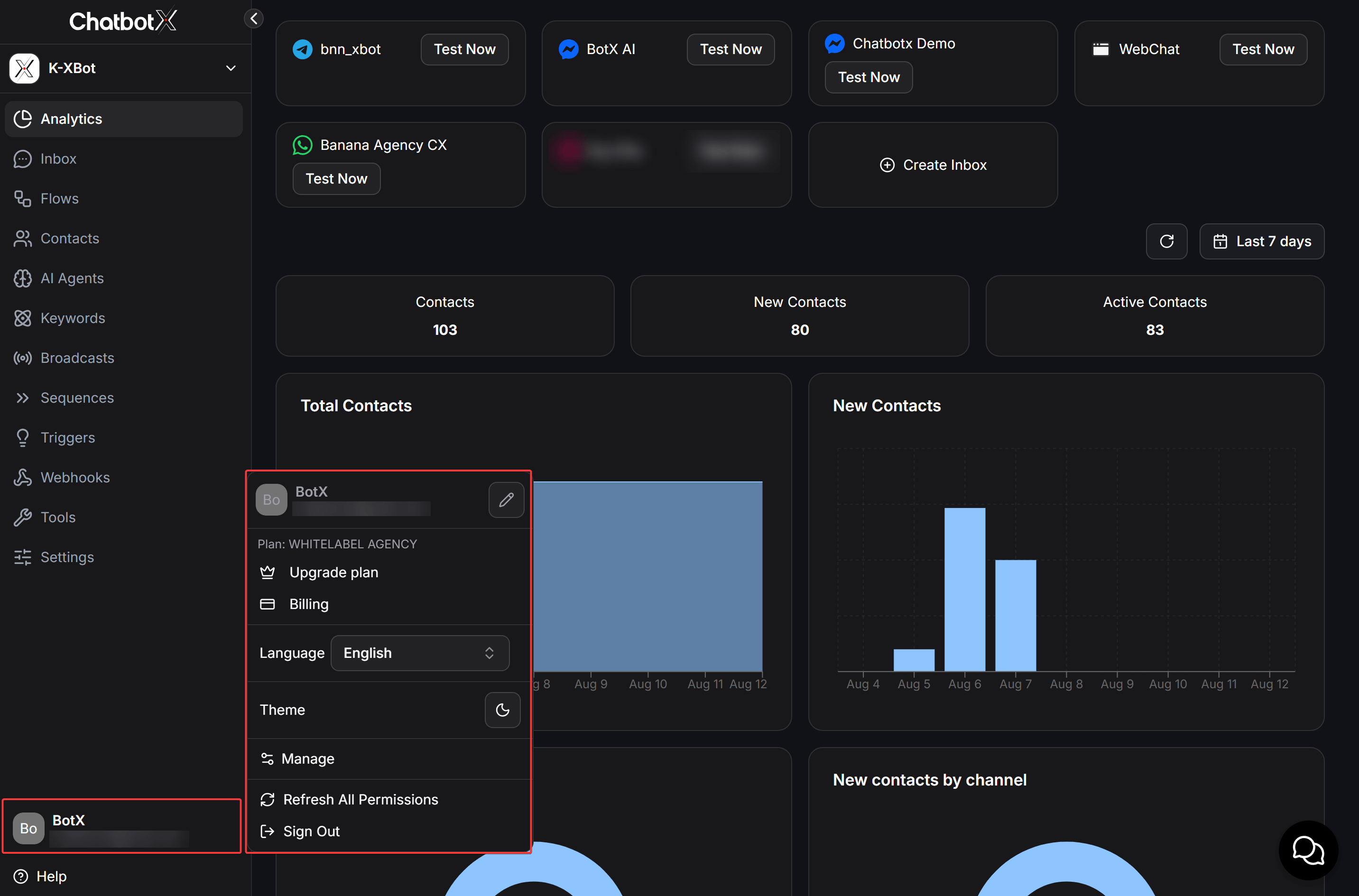Open Flows from the sidebar
The image size is (1359, 896).
(x=123, y=198)
